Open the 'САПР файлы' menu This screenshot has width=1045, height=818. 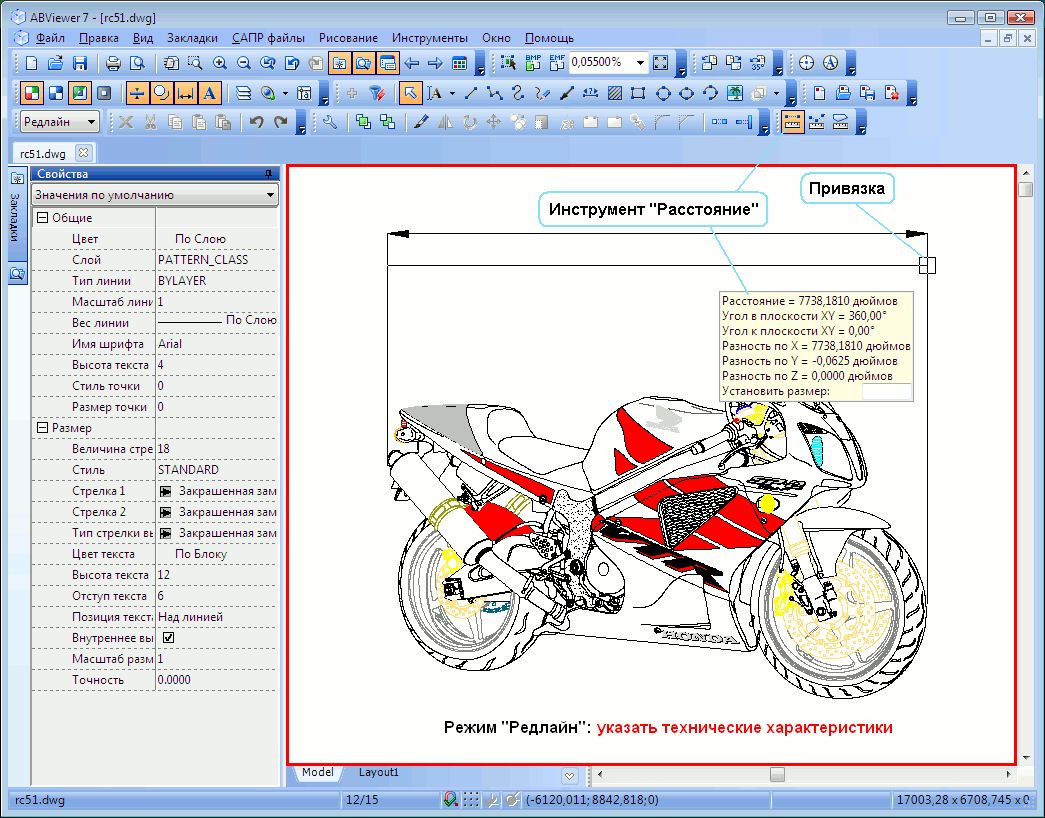click(x=269, y=38)
